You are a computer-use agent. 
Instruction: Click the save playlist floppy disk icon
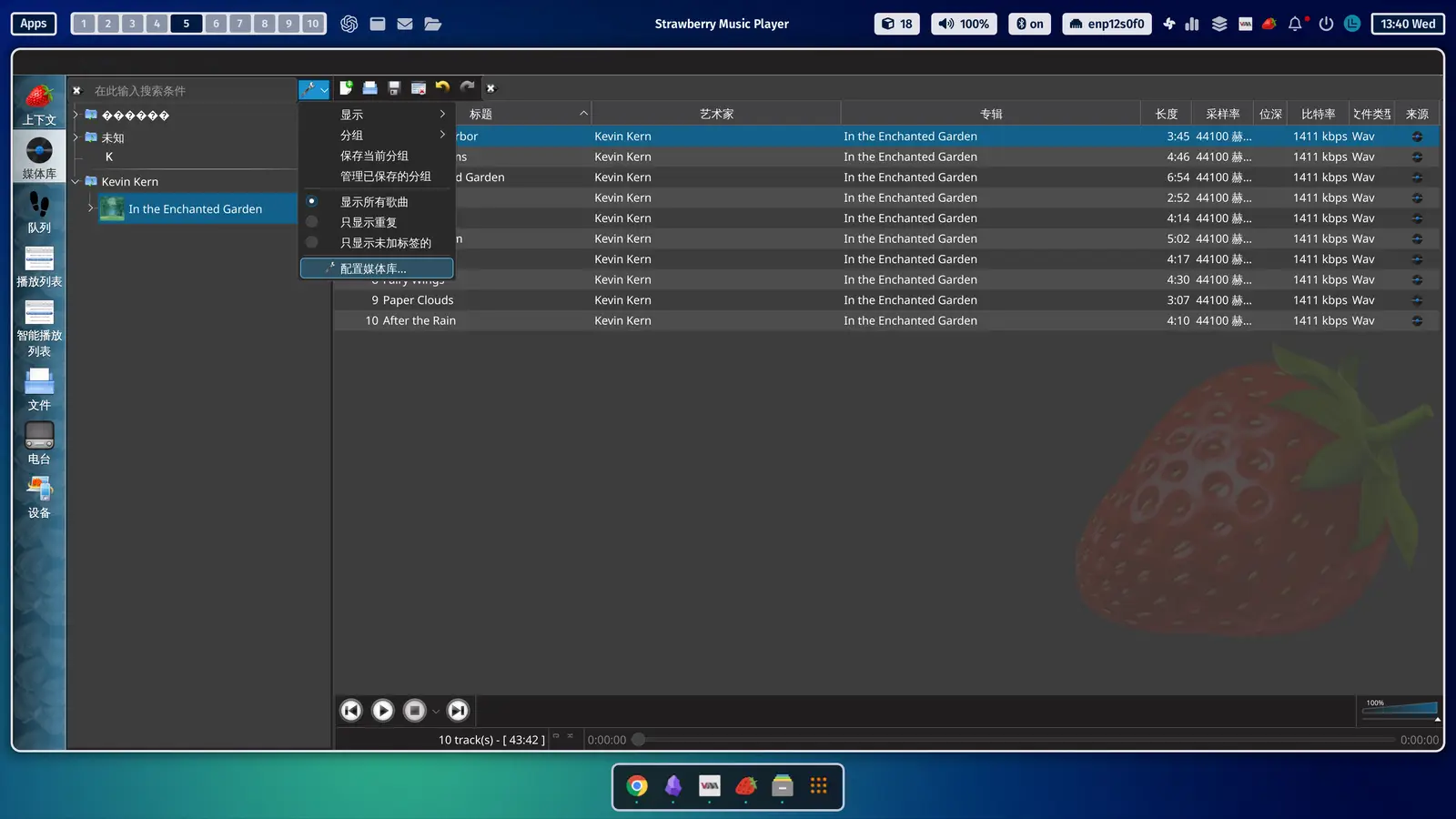[x=394, y=87]
